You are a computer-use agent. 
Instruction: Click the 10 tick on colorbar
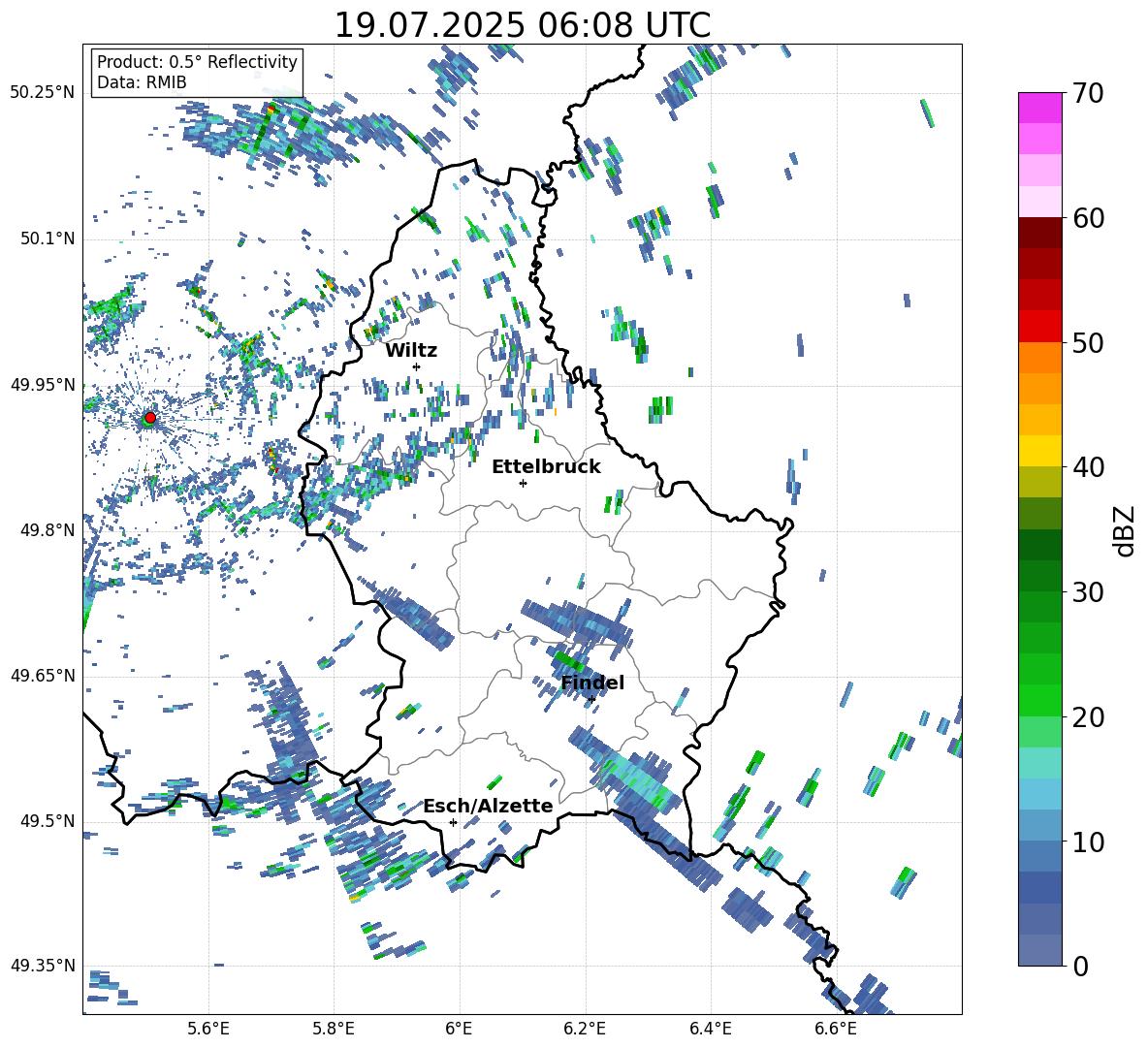click(1088, 842)
